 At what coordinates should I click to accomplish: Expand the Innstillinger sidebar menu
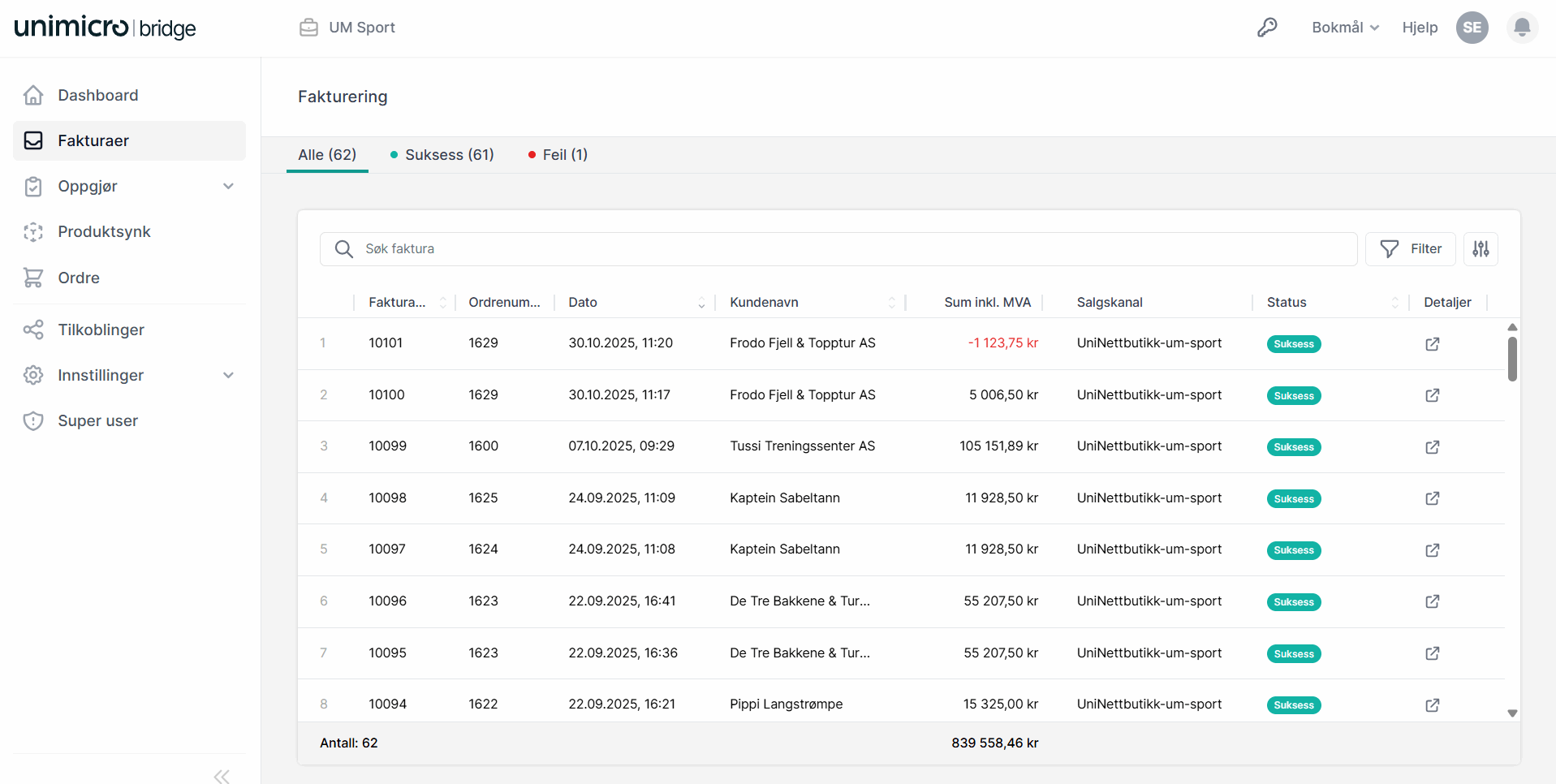click(x=228, y=375)
